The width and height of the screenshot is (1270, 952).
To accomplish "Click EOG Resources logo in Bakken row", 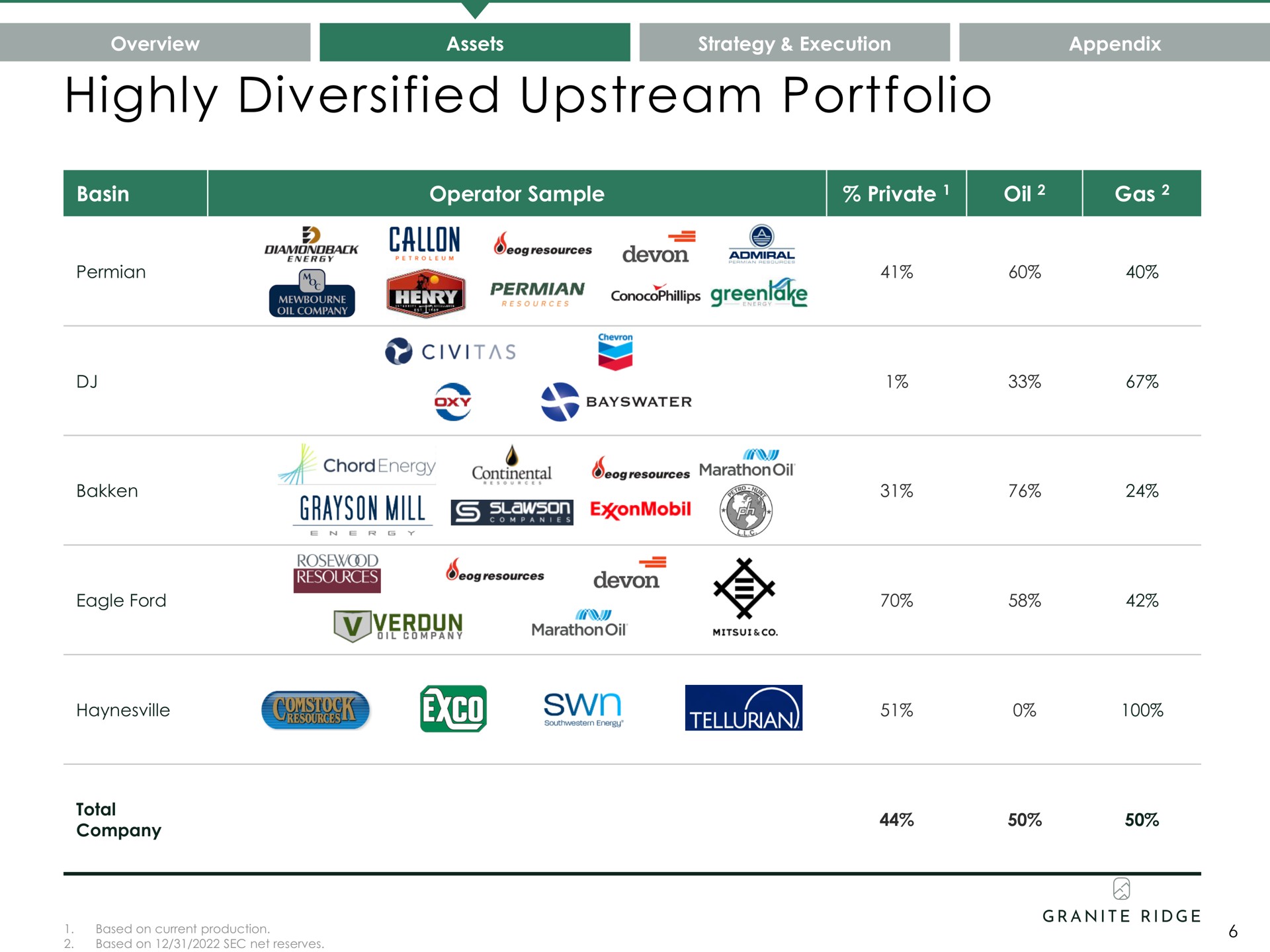I will (640, 468).
